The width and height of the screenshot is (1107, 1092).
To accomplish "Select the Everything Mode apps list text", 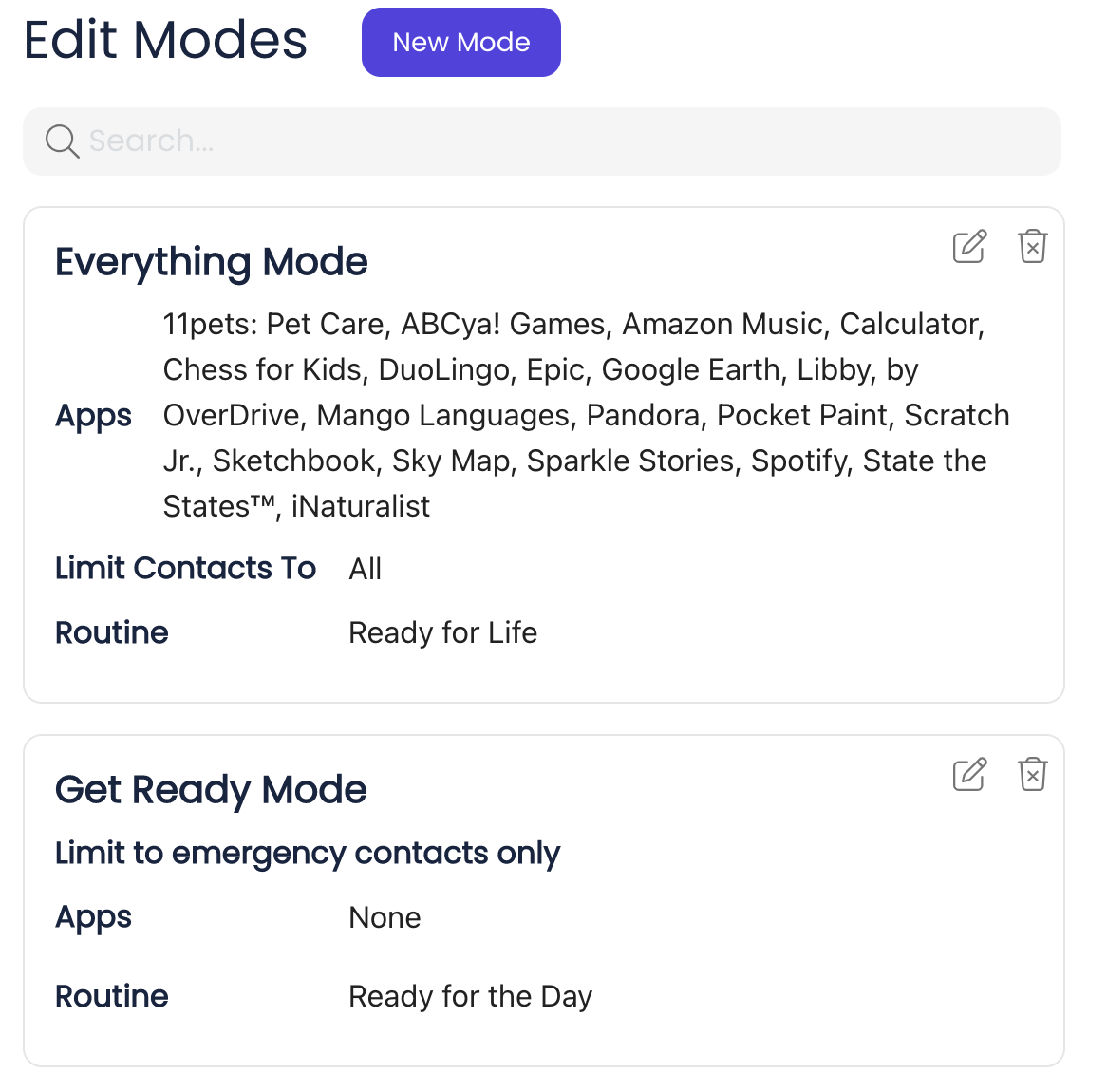I will point(586,415).
